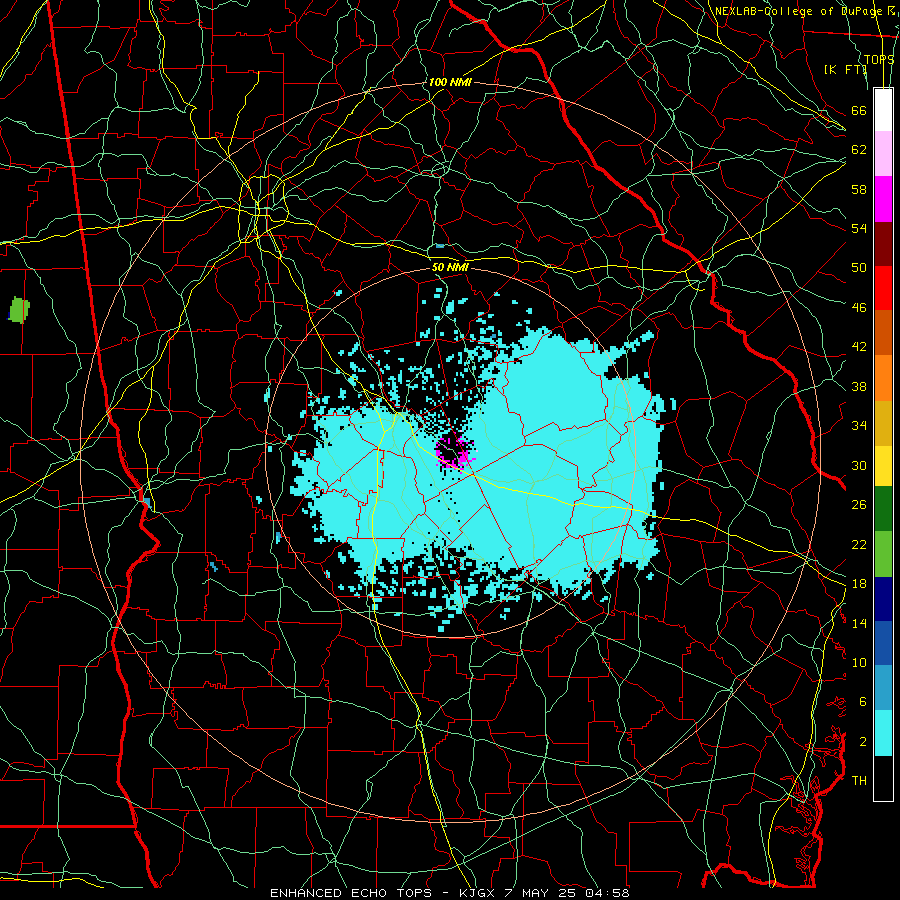This screenshot has height=900, width=900.
Task: Click the '10' legend label
Action: (x=859, y=662)
